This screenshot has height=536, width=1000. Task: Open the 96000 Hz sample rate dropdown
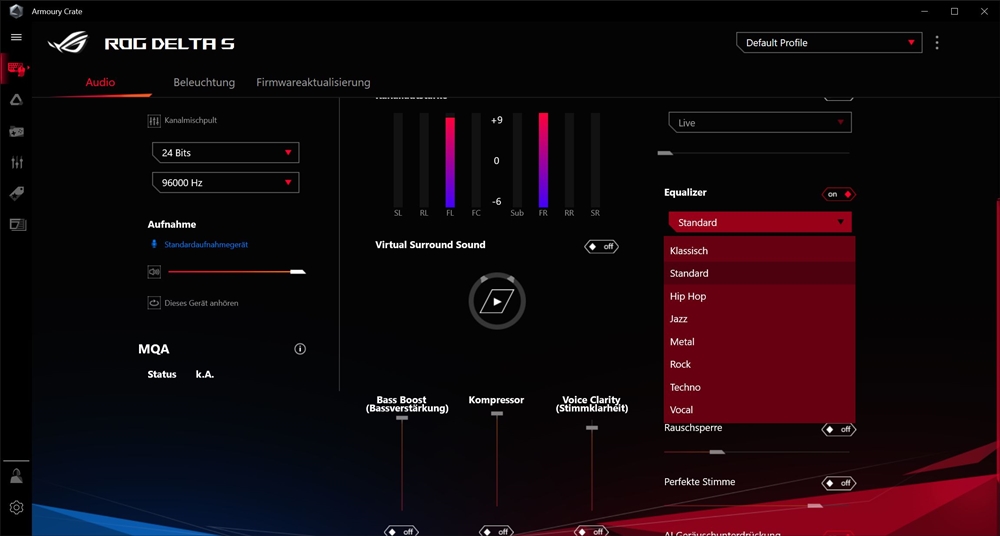(x=225, y=183)
